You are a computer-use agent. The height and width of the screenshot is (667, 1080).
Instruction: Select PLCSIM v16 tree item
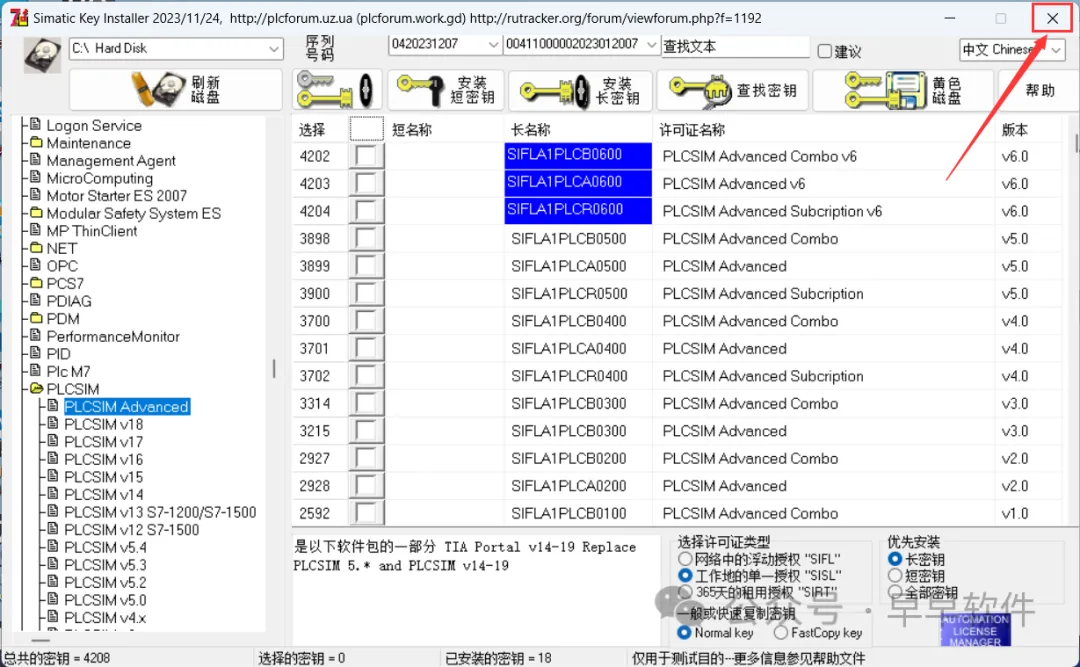click(103, 460)
